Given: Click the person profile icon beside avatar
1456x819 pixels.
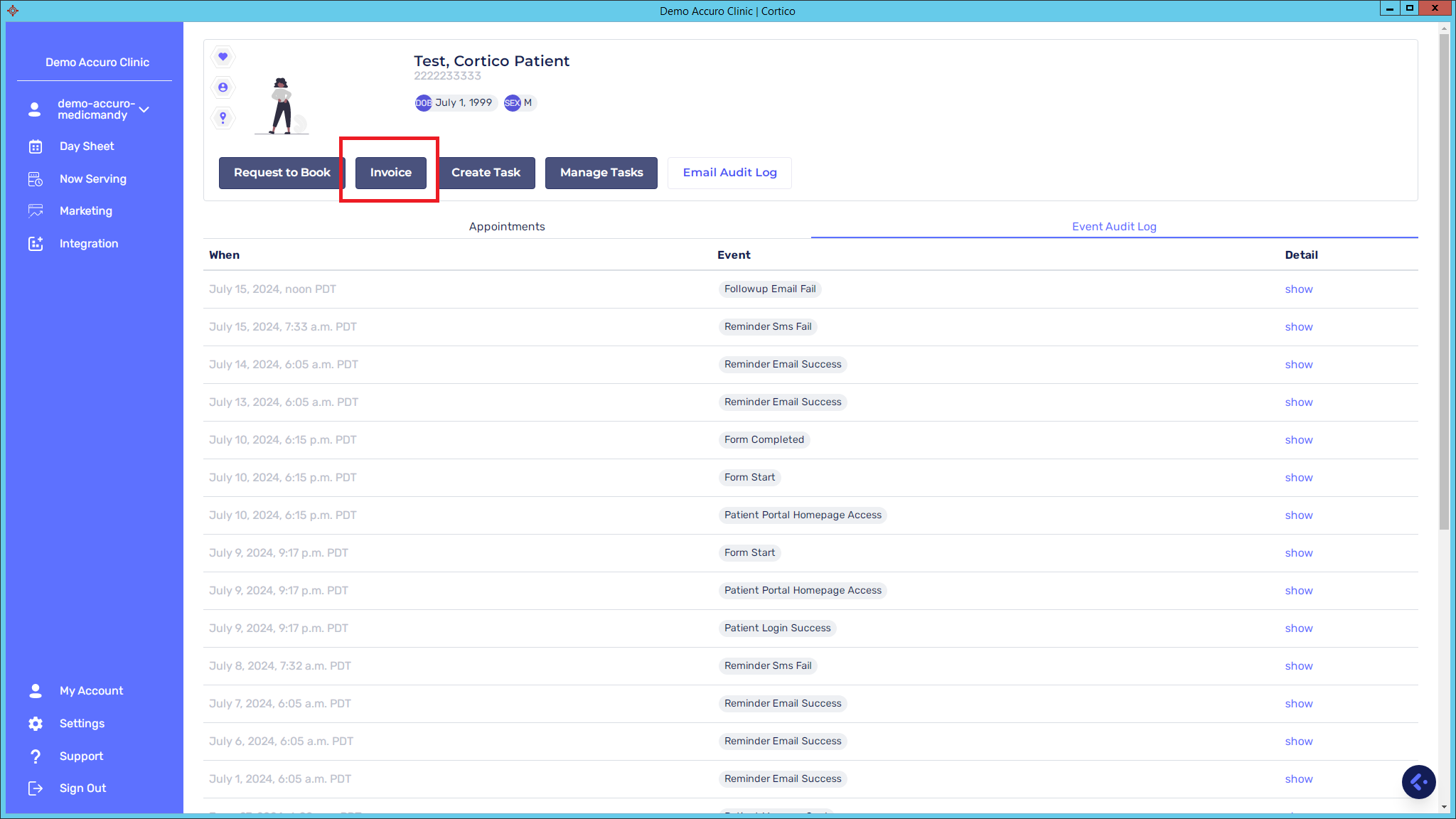Looking at the screenshot, I should tap(223, 87).
